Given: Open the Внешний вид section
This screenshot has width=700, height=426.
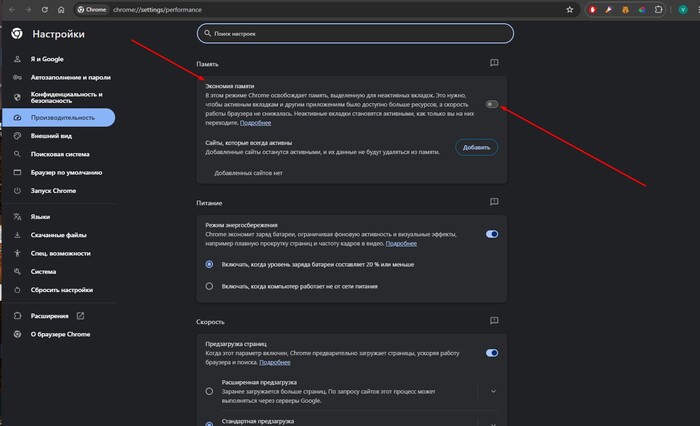Looking at the screenshot, I should [58, 136].
